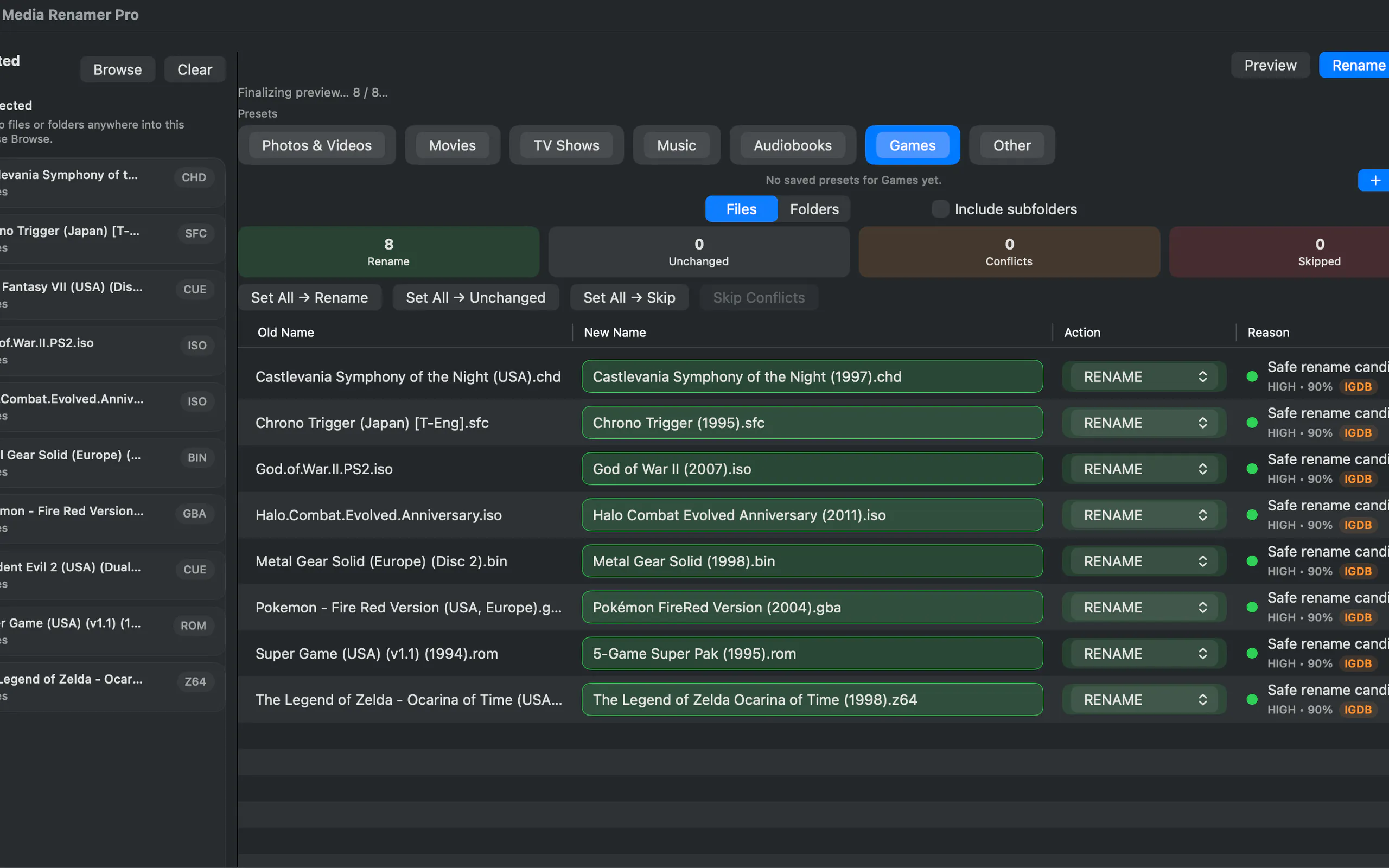
Task: Click IGDB badge on Chrono Trigger row
Action: [x=1358, y=433]
